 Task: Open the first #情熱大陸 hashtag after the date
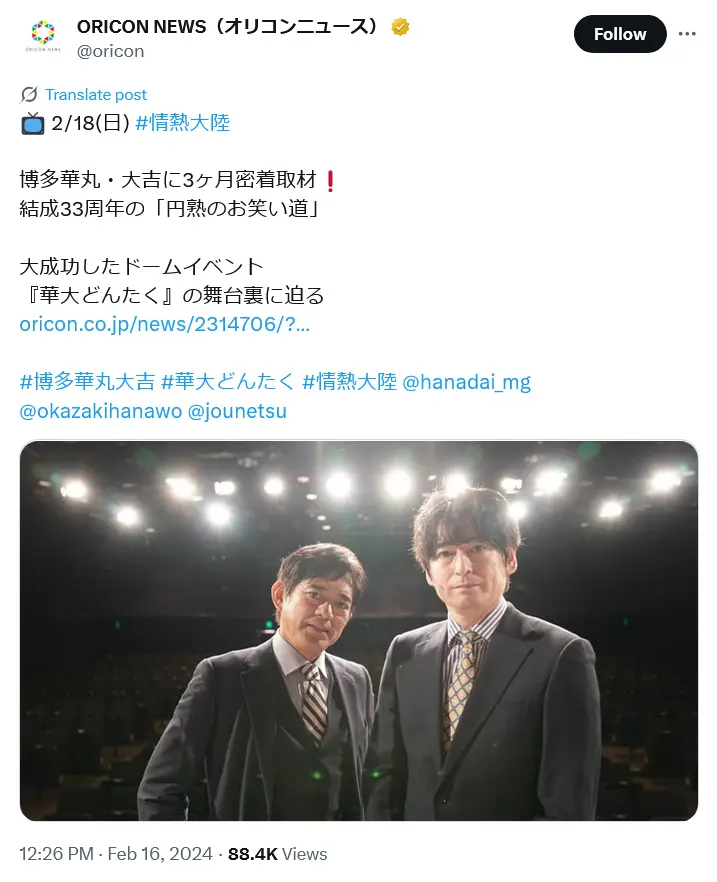pos(183,123)
